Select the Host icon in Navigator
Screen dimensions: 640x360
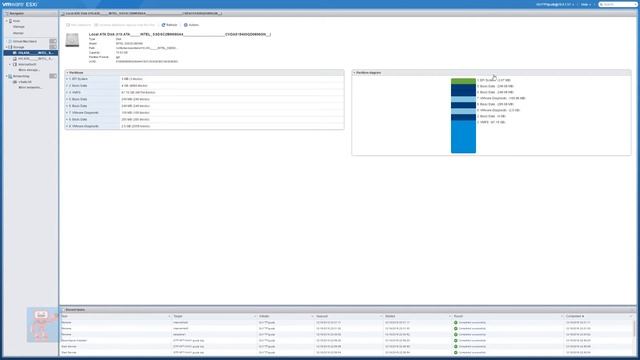click(11, 21)
